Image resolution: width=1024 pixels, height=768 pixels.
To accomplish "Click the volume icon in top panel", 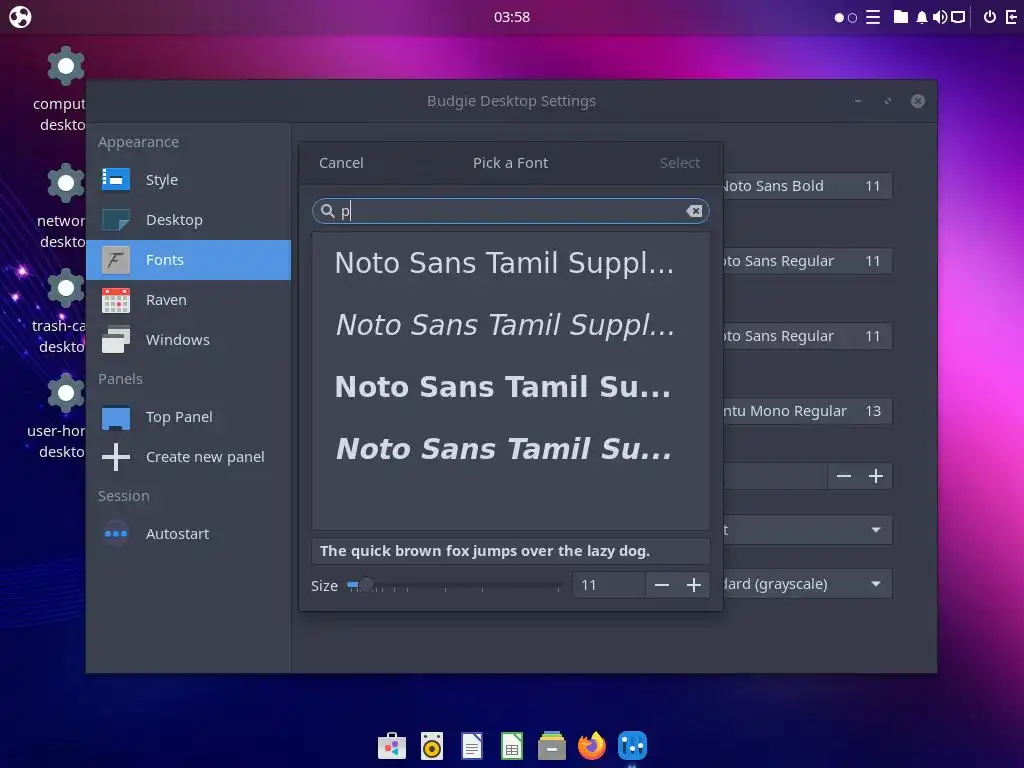I will [x=940, y=17].
